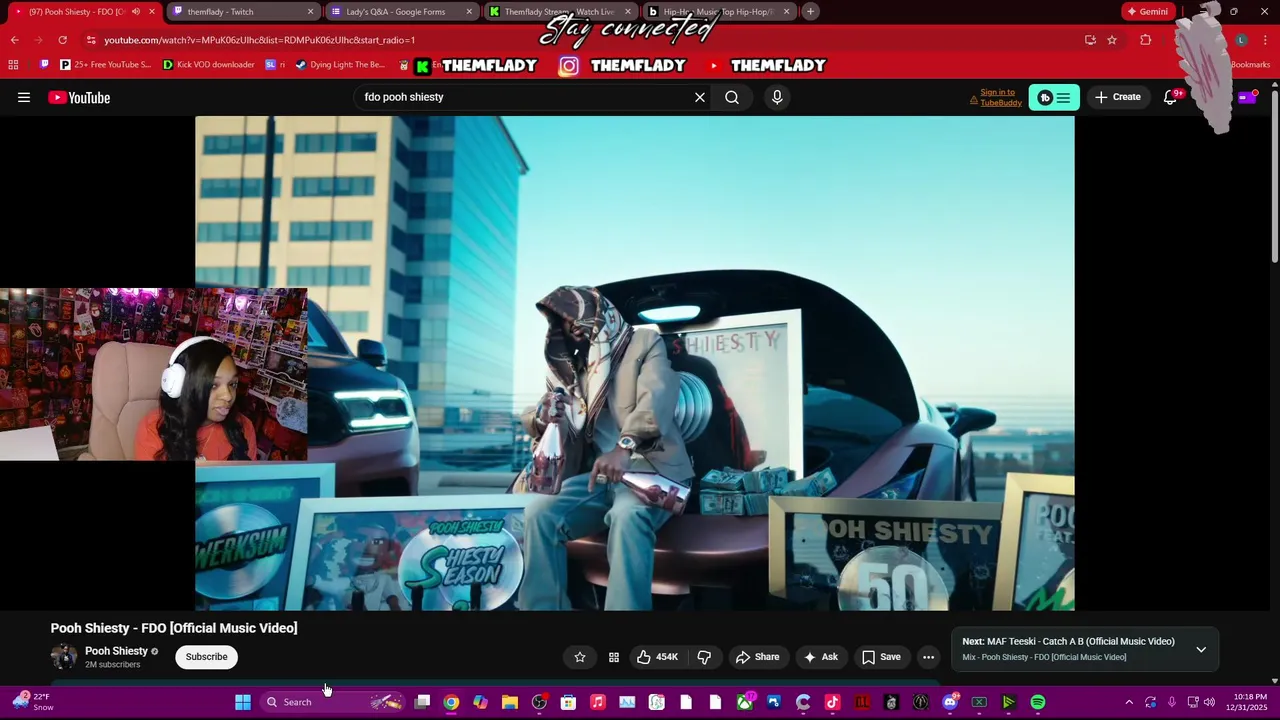This screenshot has height=720, width=1280.
Task: Open the volume control in system tray
Action: pos(1209,702)
